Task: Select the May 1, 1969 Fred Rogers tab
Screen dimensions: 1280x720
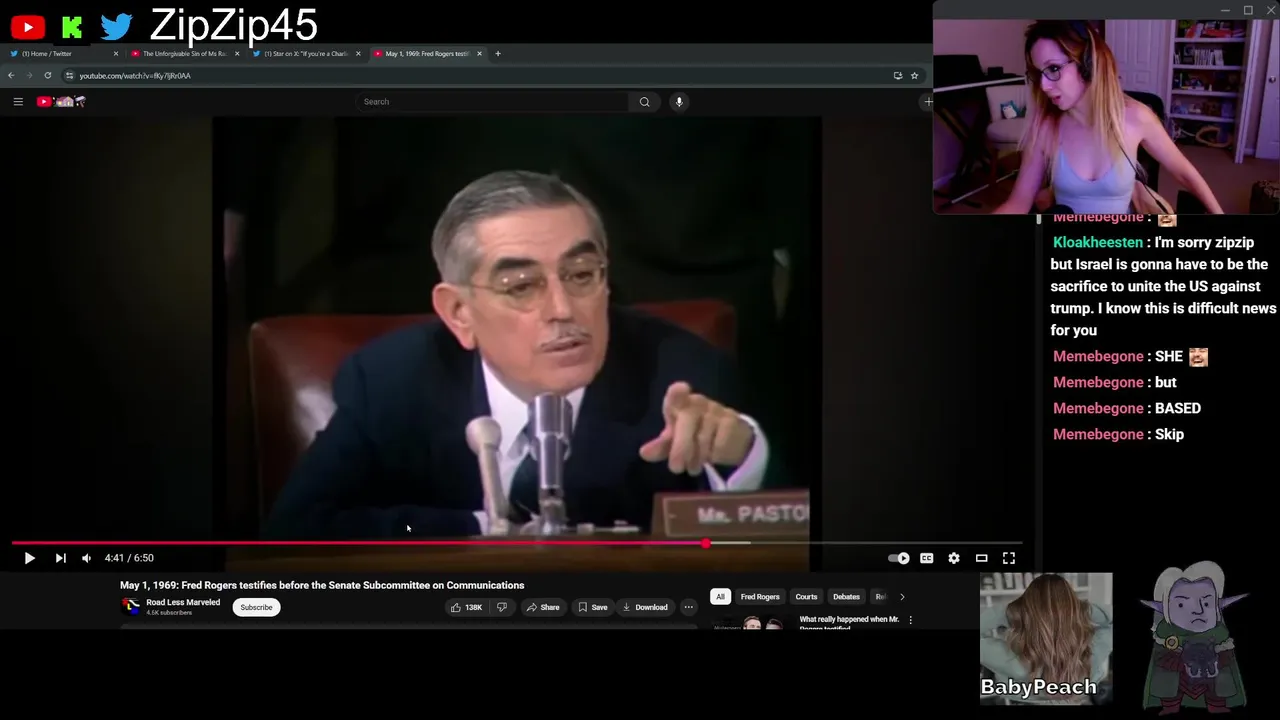Action: coord(426,53)
